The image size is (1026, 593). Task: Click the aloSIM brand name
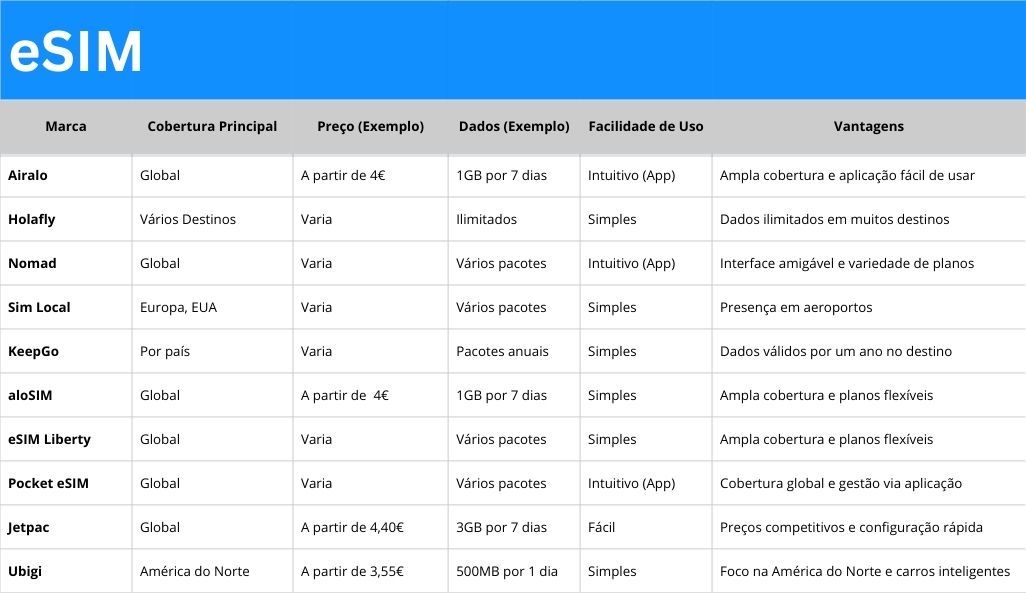click(x=30, y=395)
